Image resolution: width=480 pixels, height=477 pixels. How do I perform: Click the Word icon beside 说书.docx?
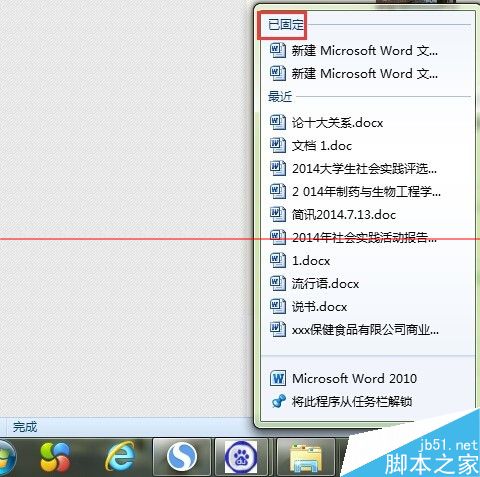coord(278,306)
